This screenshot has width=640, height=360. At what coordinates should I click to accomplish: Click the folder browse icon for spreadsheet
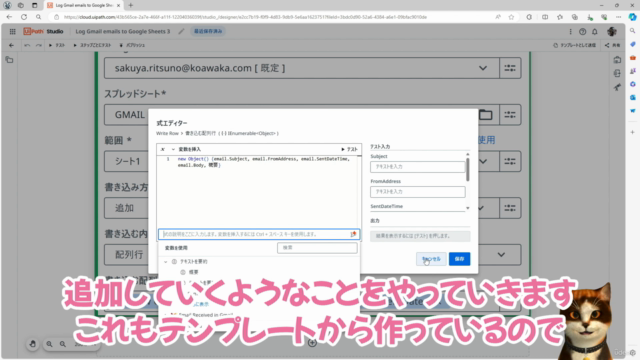485,115
